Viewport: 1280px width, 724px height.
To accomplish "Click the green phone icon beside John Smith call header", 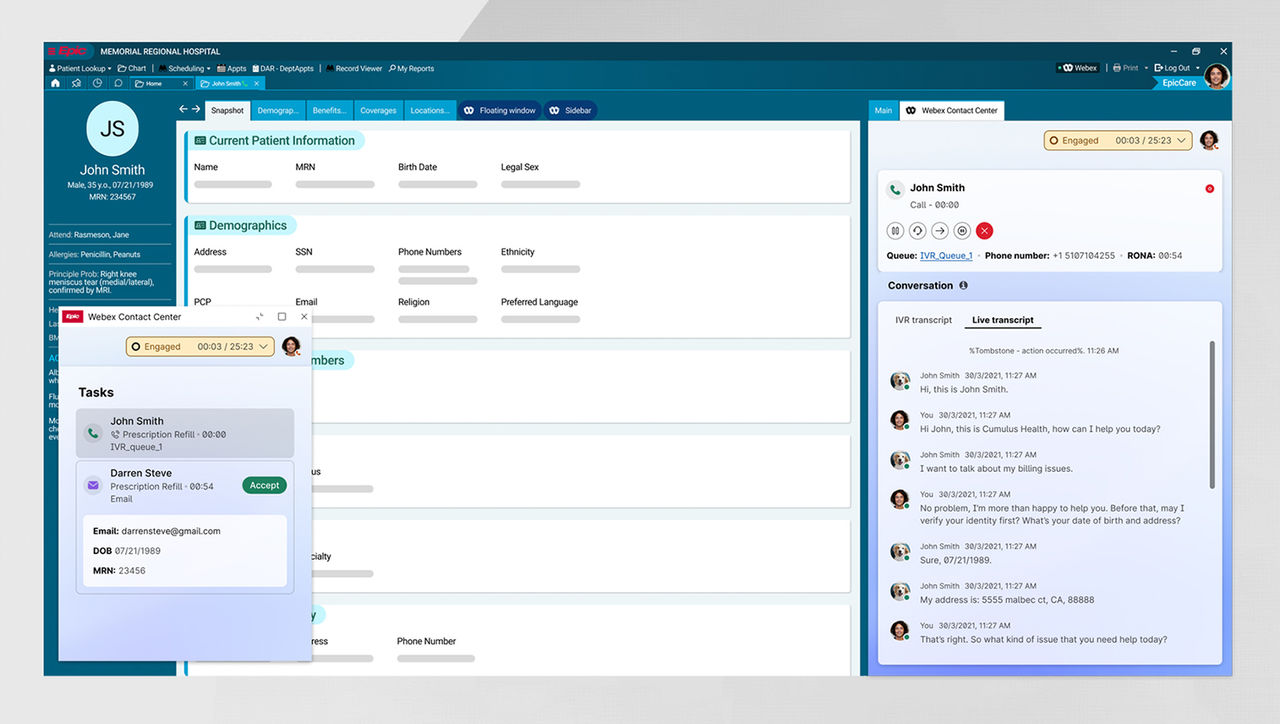I will (x=895, y=188).
